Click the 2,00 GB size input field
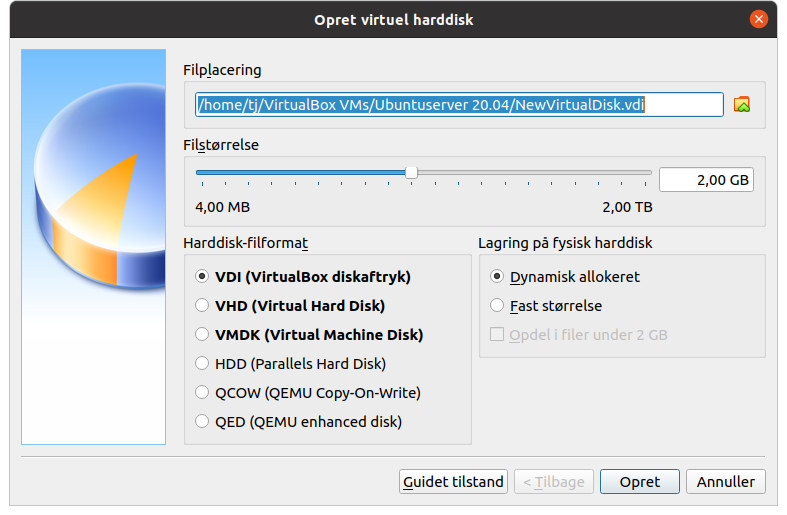The height and width of the screenshot is (515, 787). pos(706,180)
